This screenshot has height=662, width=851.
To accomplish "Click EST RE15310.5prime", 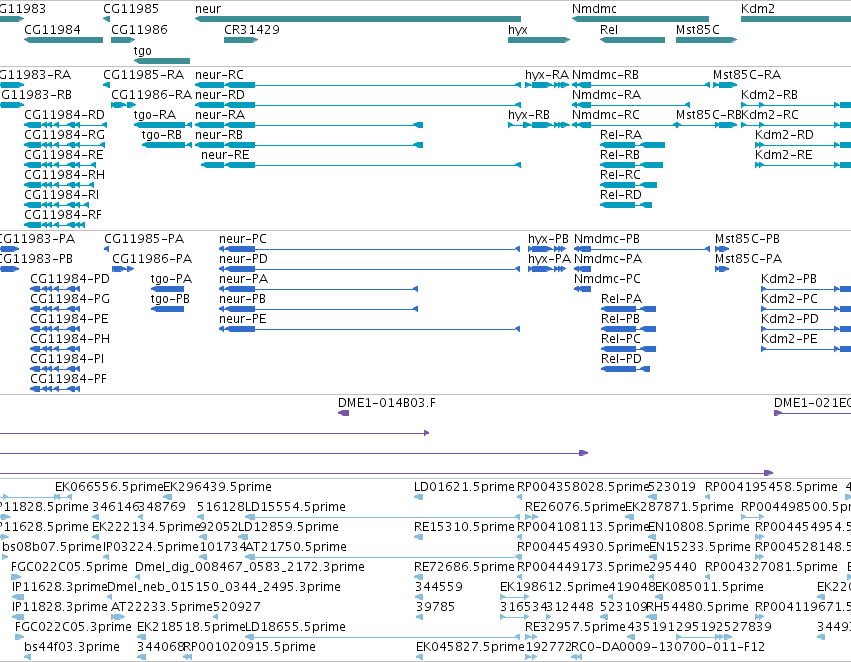I will 418,537.
